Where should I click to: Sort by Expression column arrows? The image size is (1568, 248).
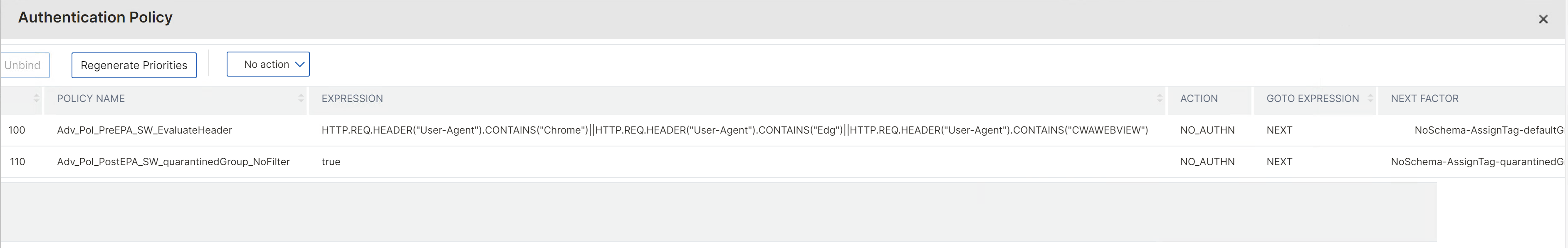1159,98
